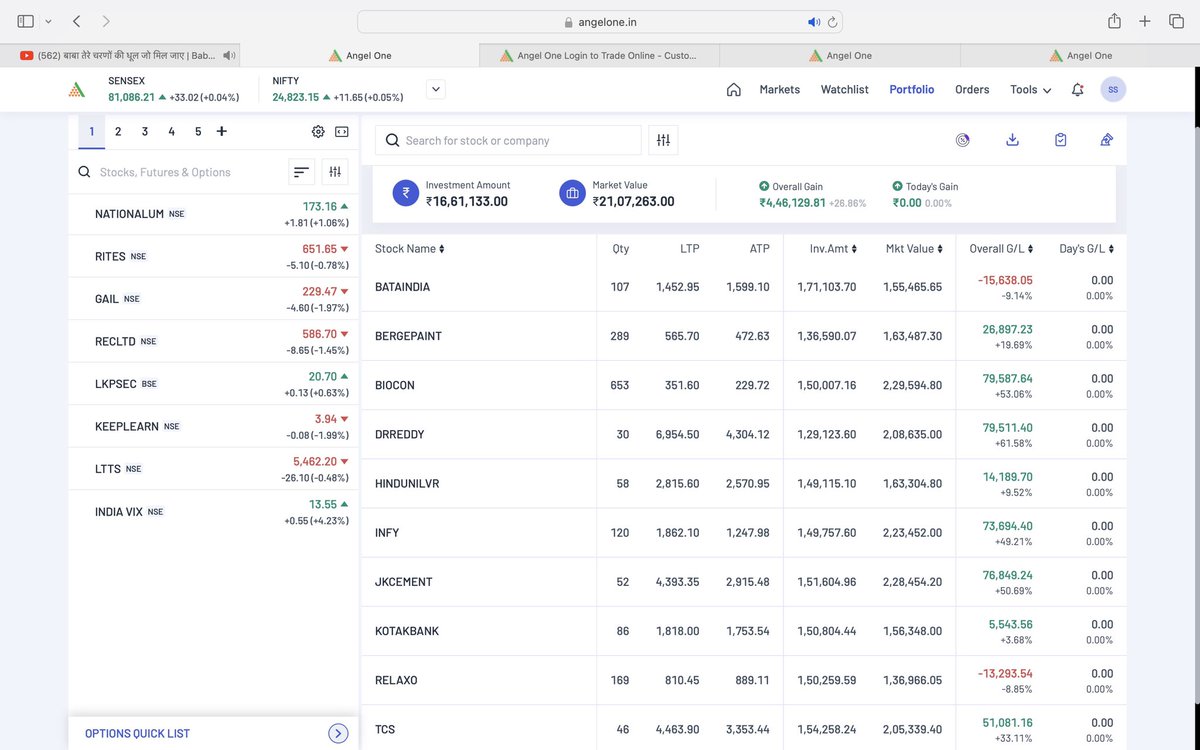Sort holdings by Overall G/L

tap(1001, 248)
